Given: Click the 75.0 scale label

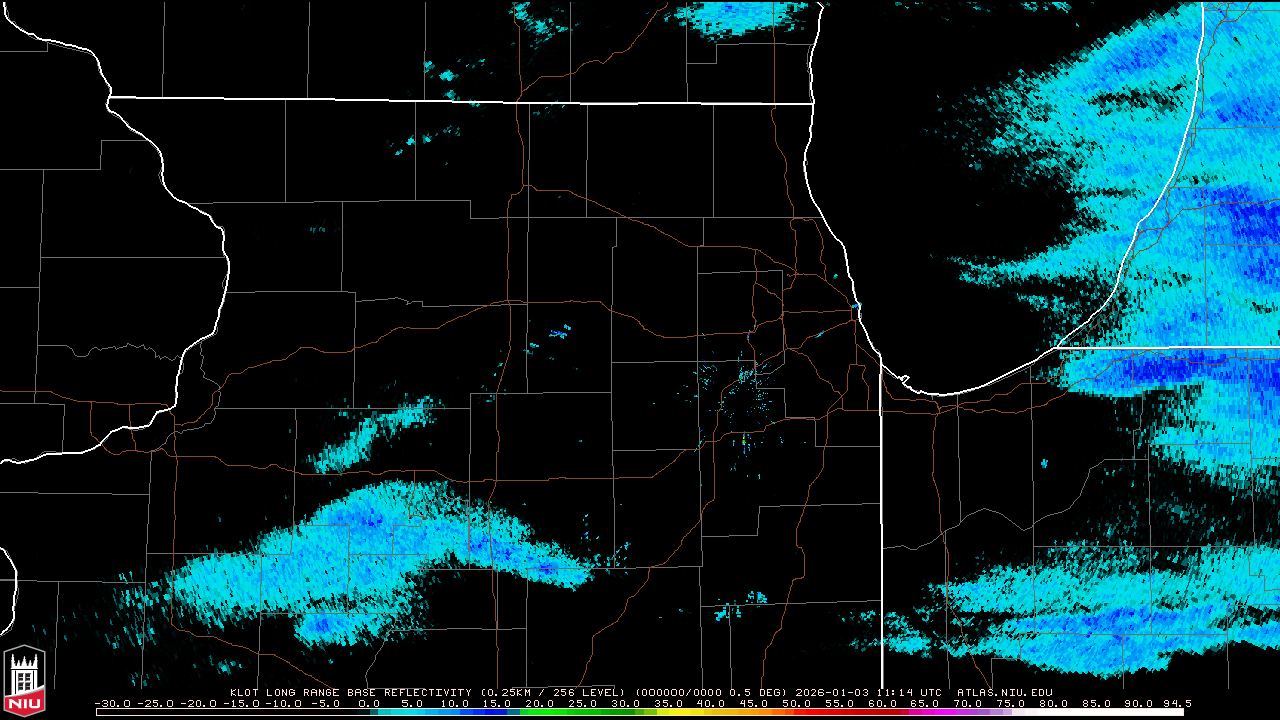Looking at the screenshot, I should (x=1011, y=704).
